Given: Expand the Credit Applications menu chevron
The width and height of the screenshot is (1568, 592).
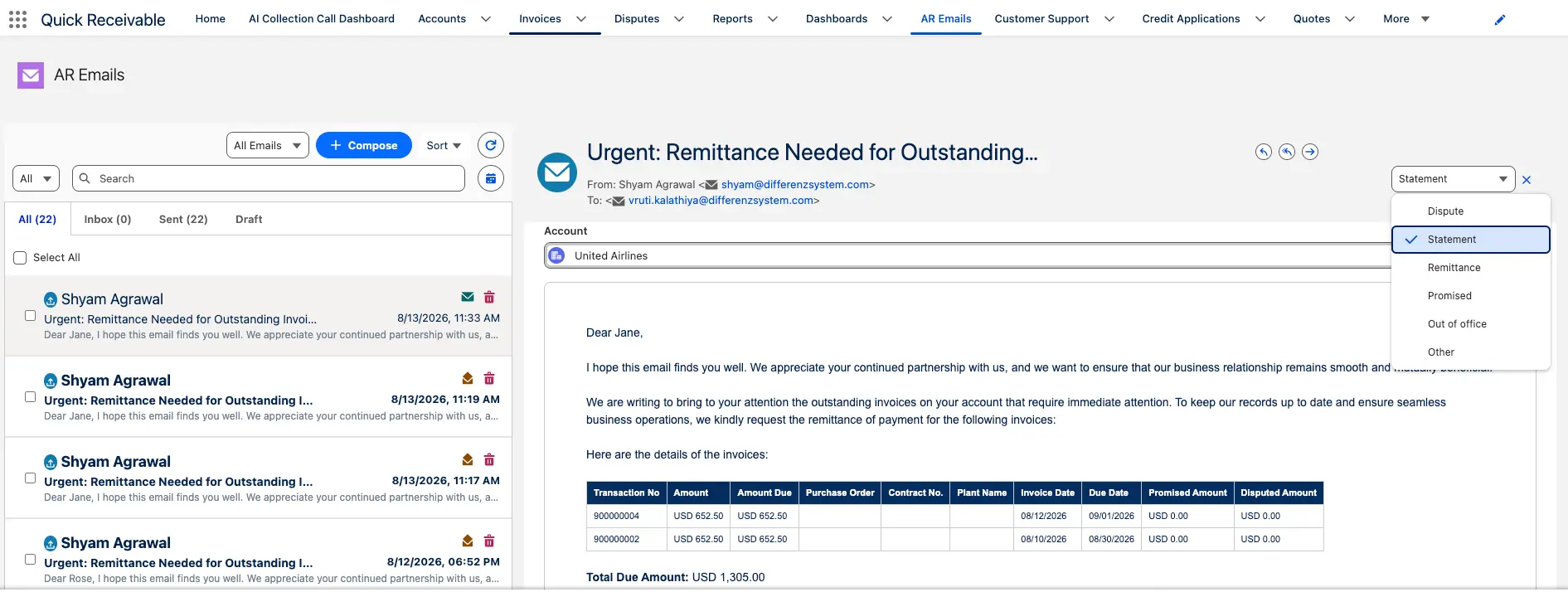Looking at the screenshot, I should coord(1260,19).
